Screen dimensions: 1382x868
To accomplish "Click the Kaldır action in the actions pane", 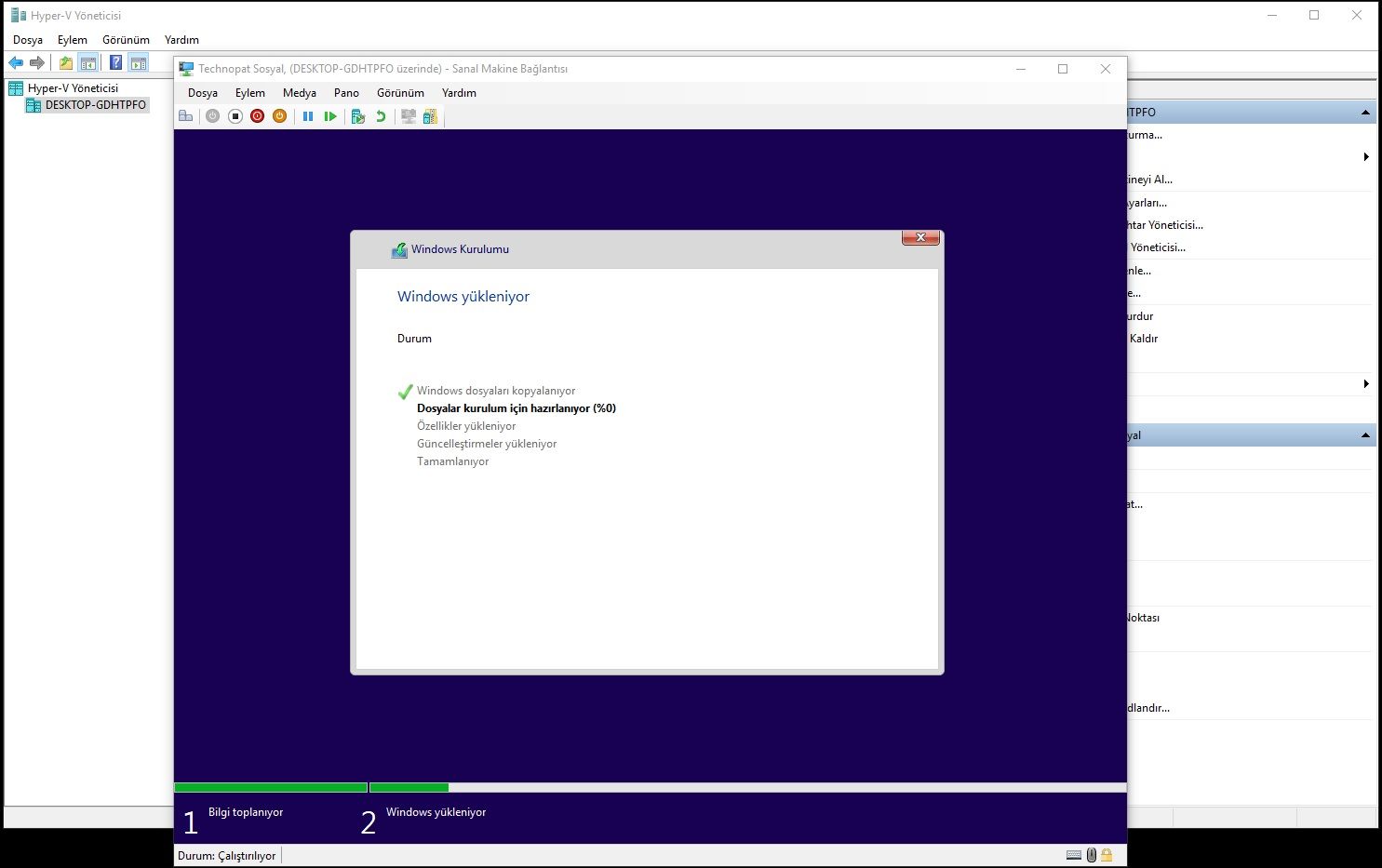I will (1144, 339).
